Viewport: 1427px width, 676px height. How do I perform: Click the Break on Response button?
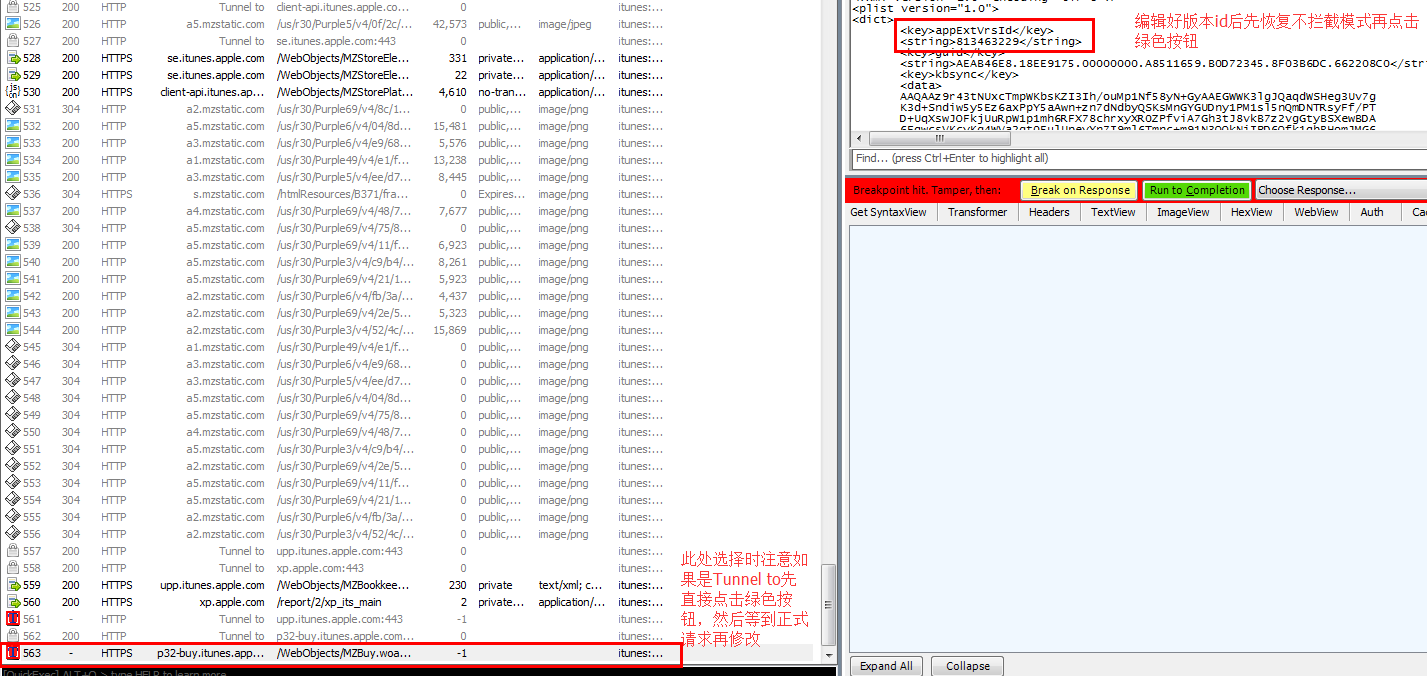tap(1080, 190)
